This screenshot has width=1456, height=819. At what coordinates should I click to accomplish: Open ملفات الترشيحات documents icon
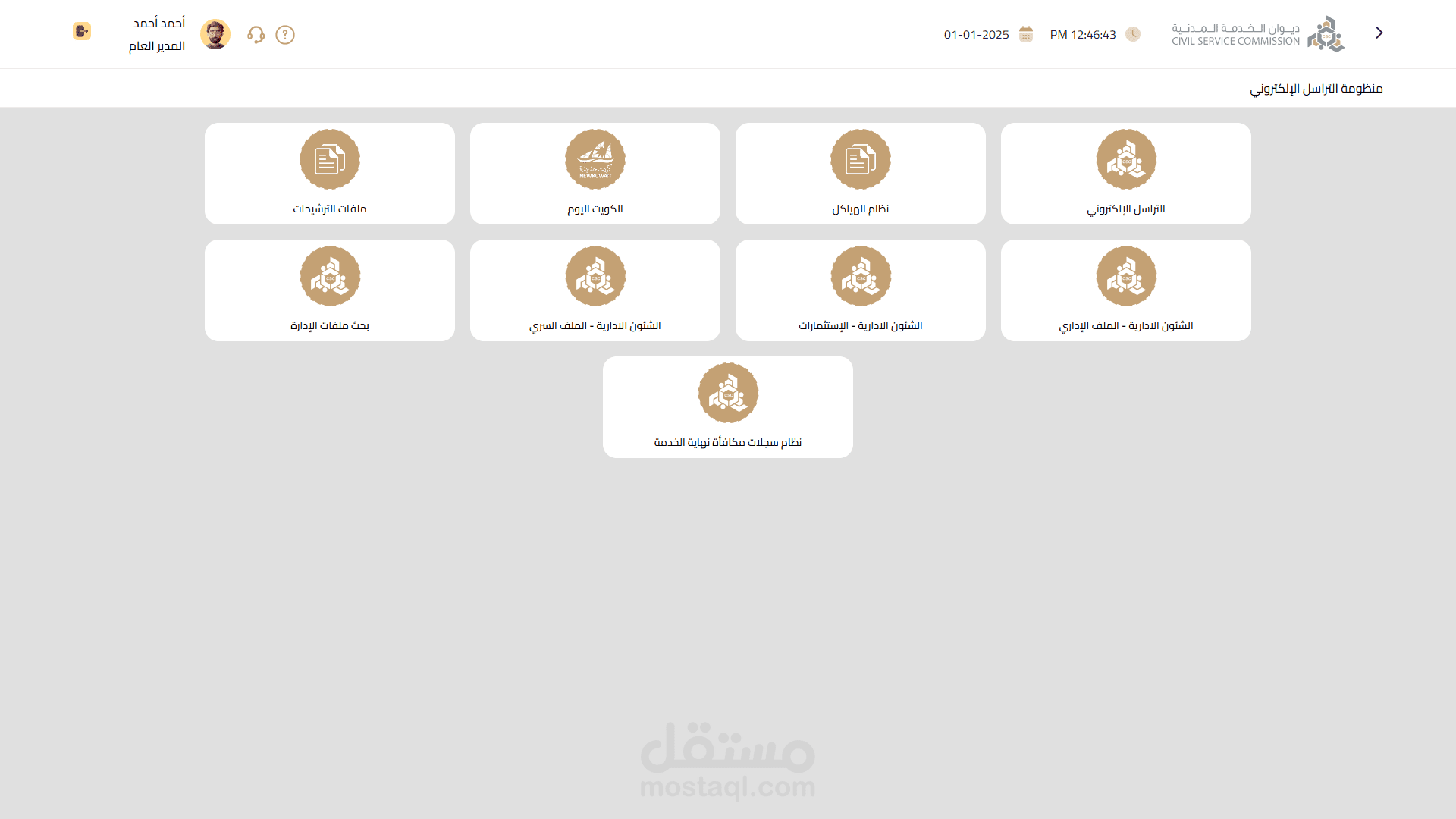pos(330,159)
